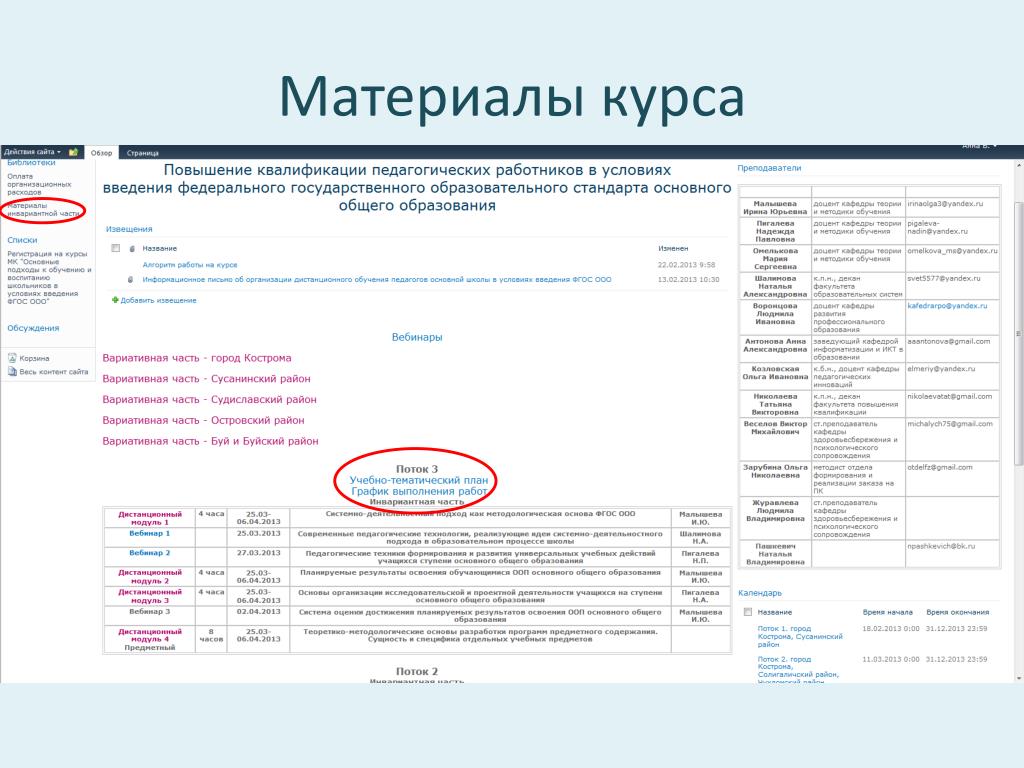
Task: Open Дистанционный модуль 1 in the table
Action: click(x=150, y=519)
